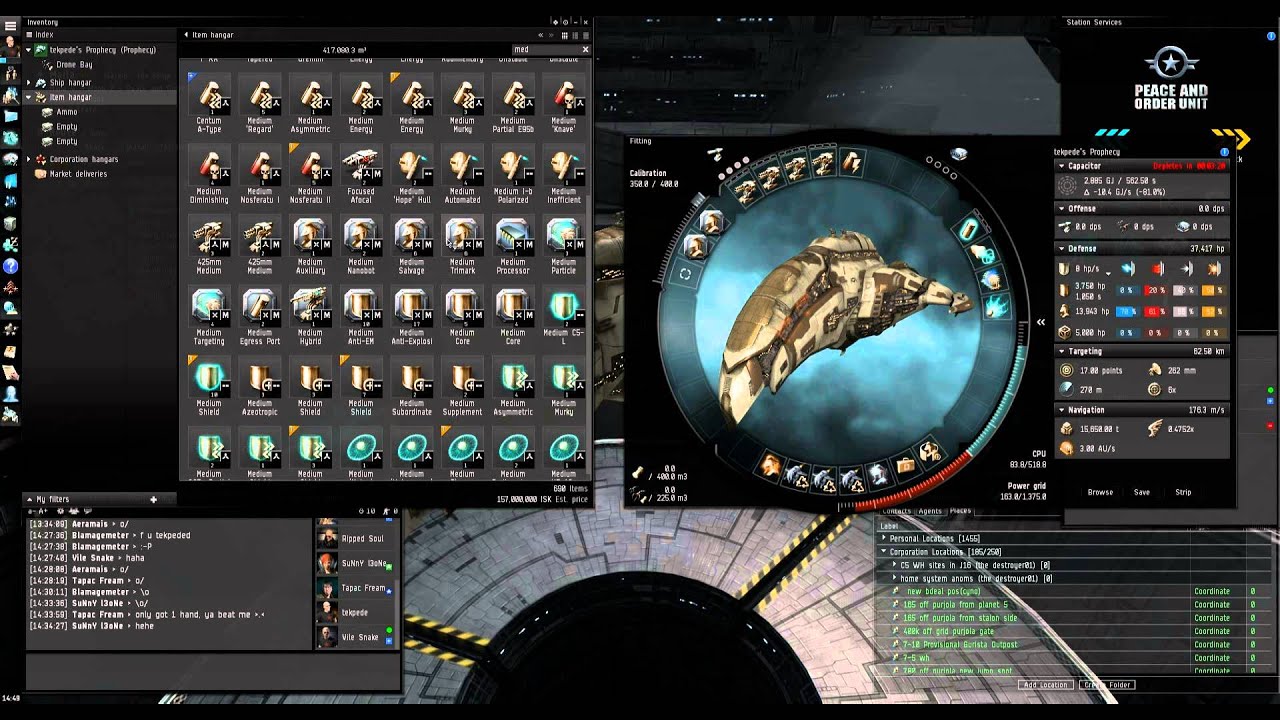The height and width of the screenshot is (720, 1280).
Task: Click the inventory search field containing 'med'
Action: (x=544, y=49)
